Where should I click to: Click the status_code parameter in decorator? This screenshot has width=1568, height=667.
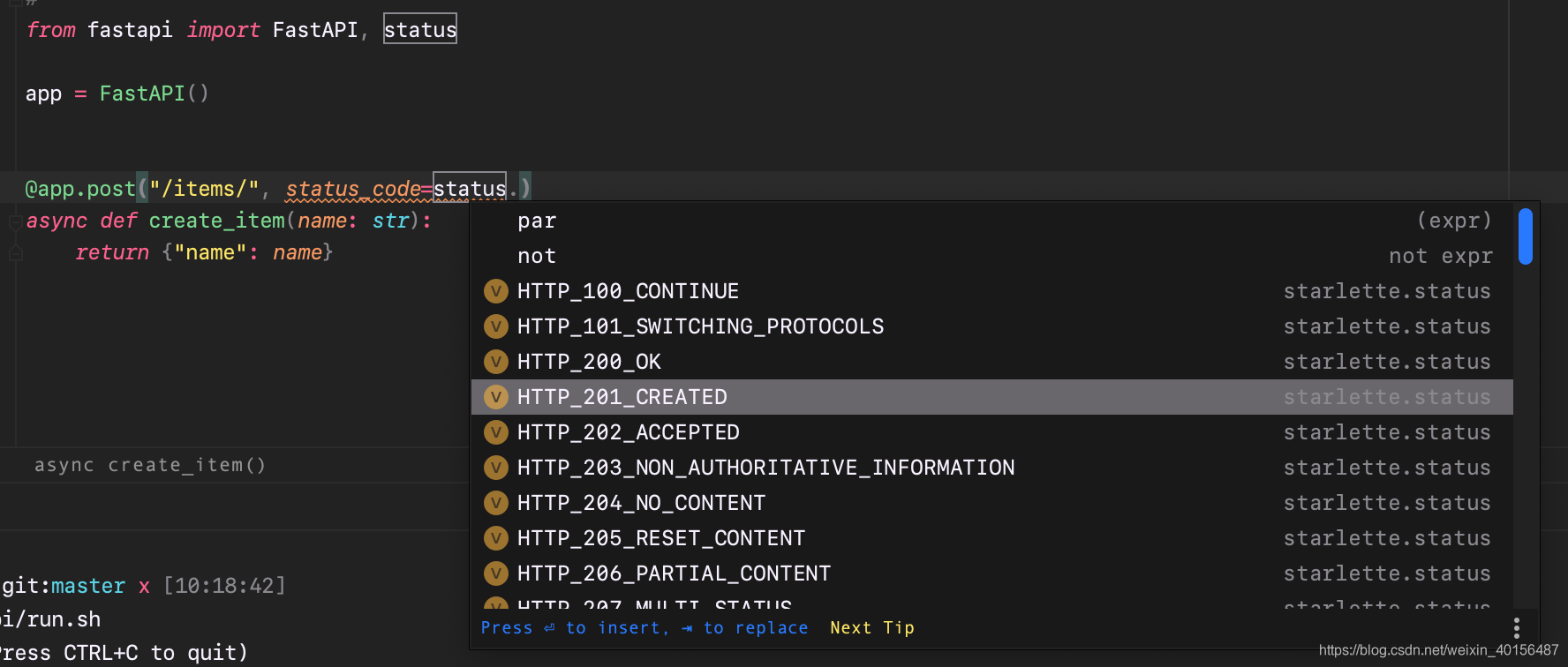click(x=353, y=189)
